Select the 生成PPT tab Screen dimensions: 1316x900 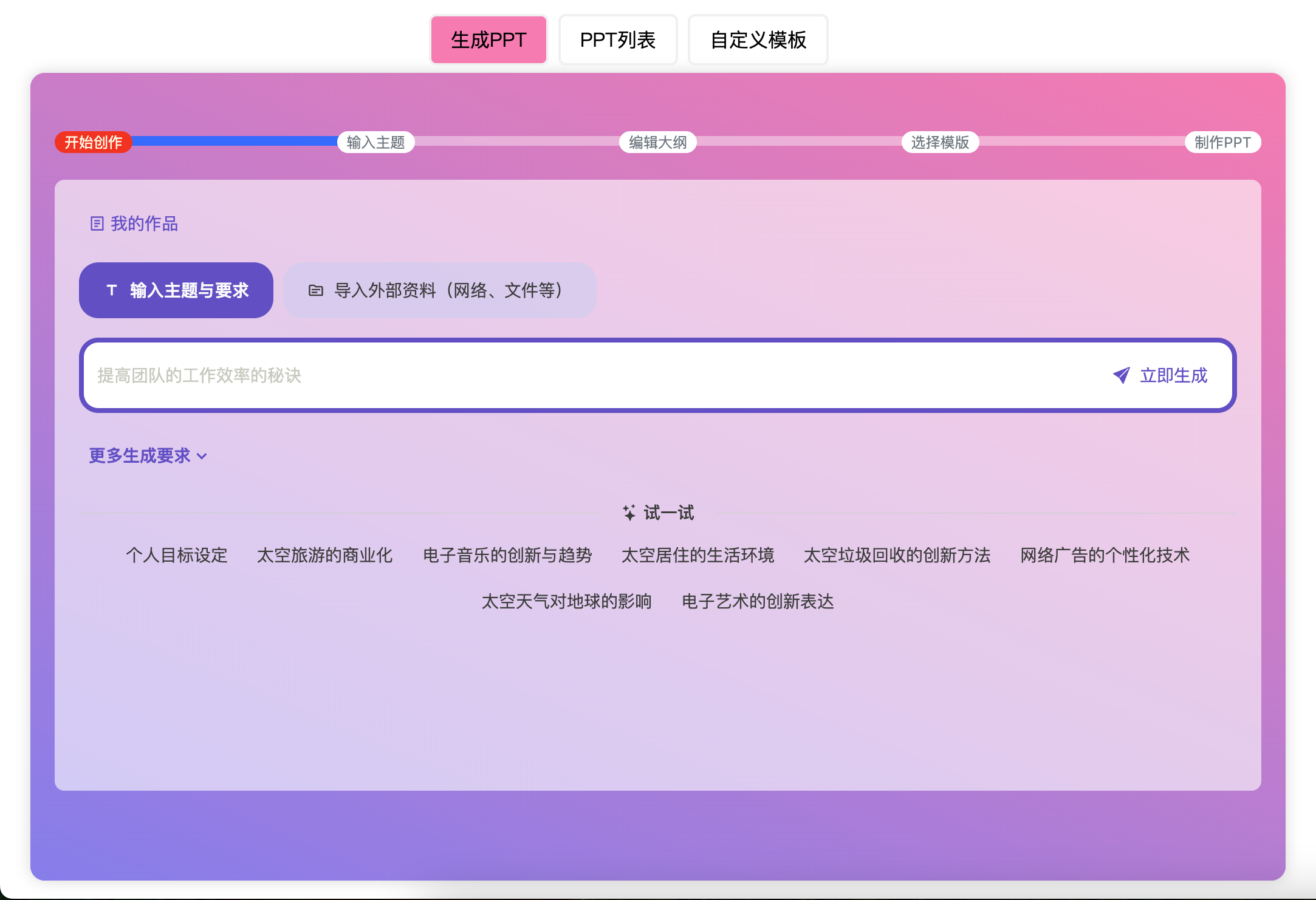pos(488,40)
